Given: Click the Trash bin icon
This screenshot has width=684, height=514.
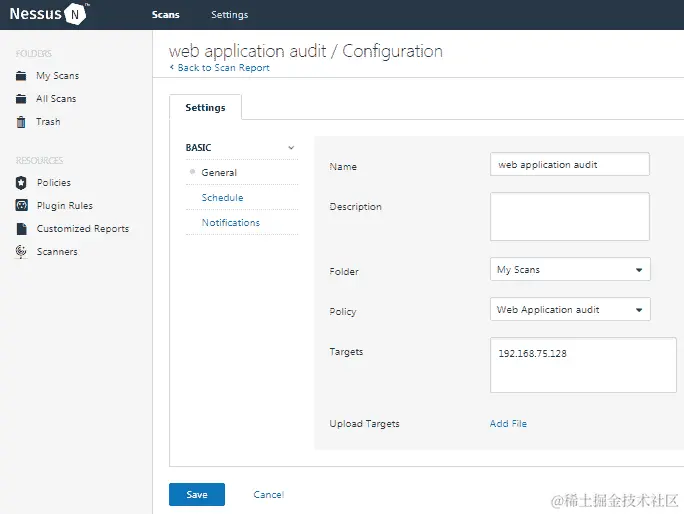Looking at the screenshot, I should (21, 122).
